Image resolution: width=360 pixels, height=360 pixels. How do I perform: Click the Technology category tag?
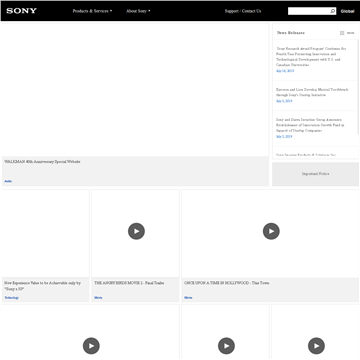click(x=11, y=298)
